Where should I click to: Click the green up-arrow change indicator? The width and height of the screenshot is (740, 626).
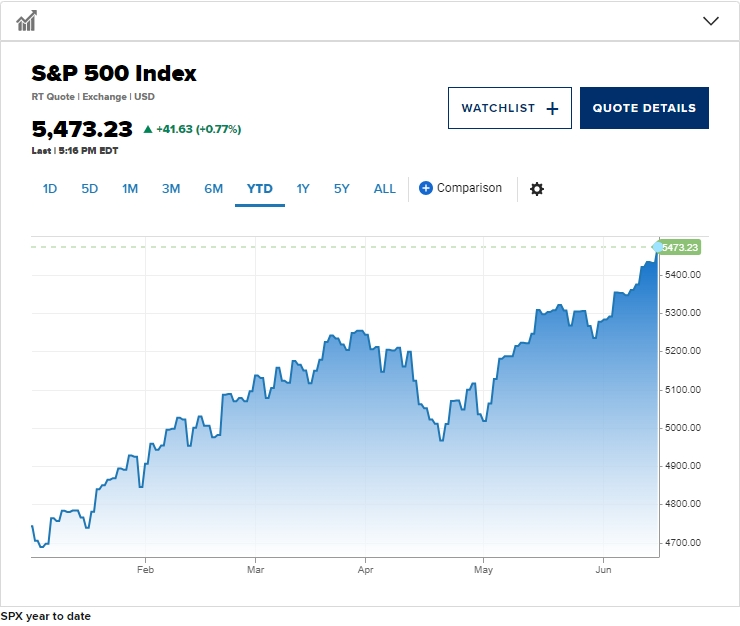148,129
